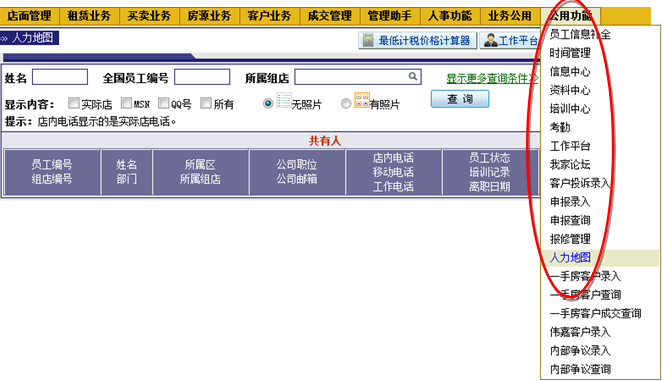Click the 全国员工编号 input field
662x381 pixels.
[202, 77]
